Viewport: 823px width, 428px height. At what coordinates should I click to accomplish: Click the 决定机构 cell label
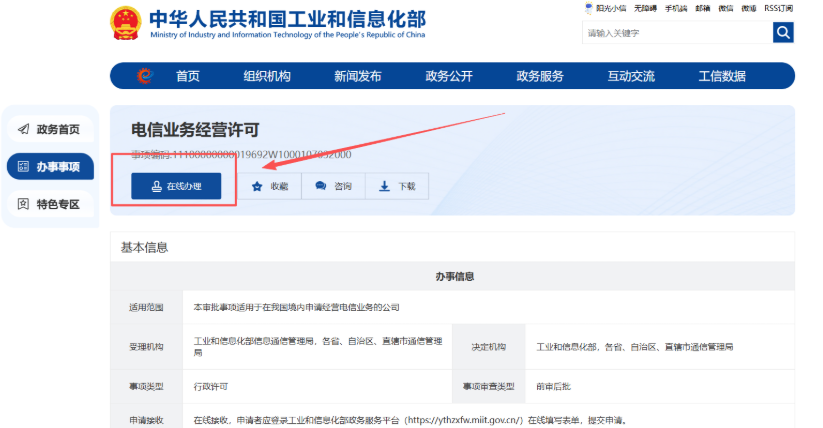(x=489, y=347)
